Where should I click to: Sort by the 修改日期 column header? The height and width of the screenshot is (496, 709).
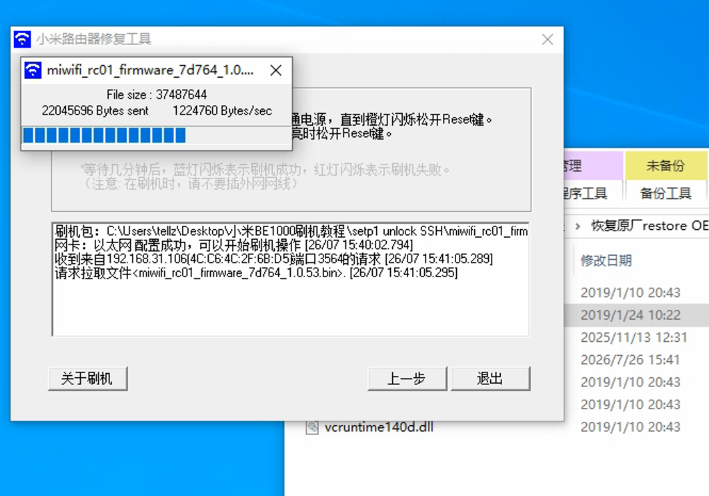[x=606, y=260]
